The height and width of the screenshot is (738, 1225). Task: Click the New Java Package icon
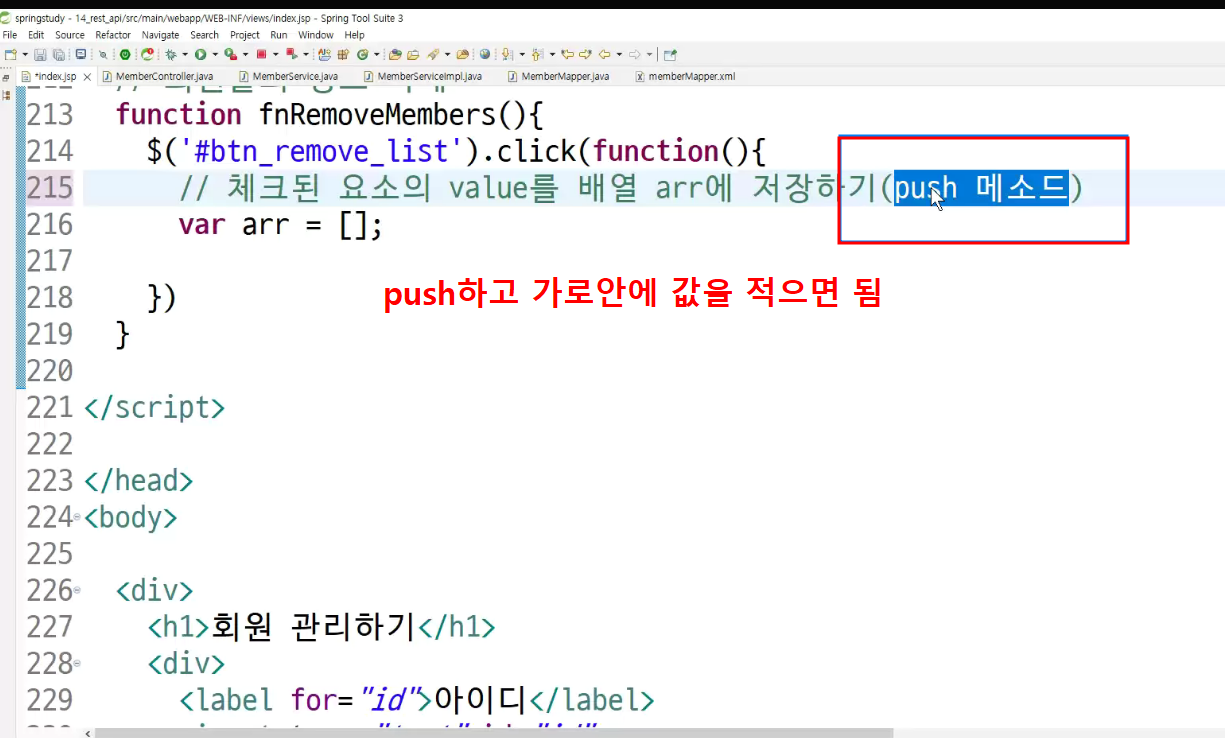(343, 54)
